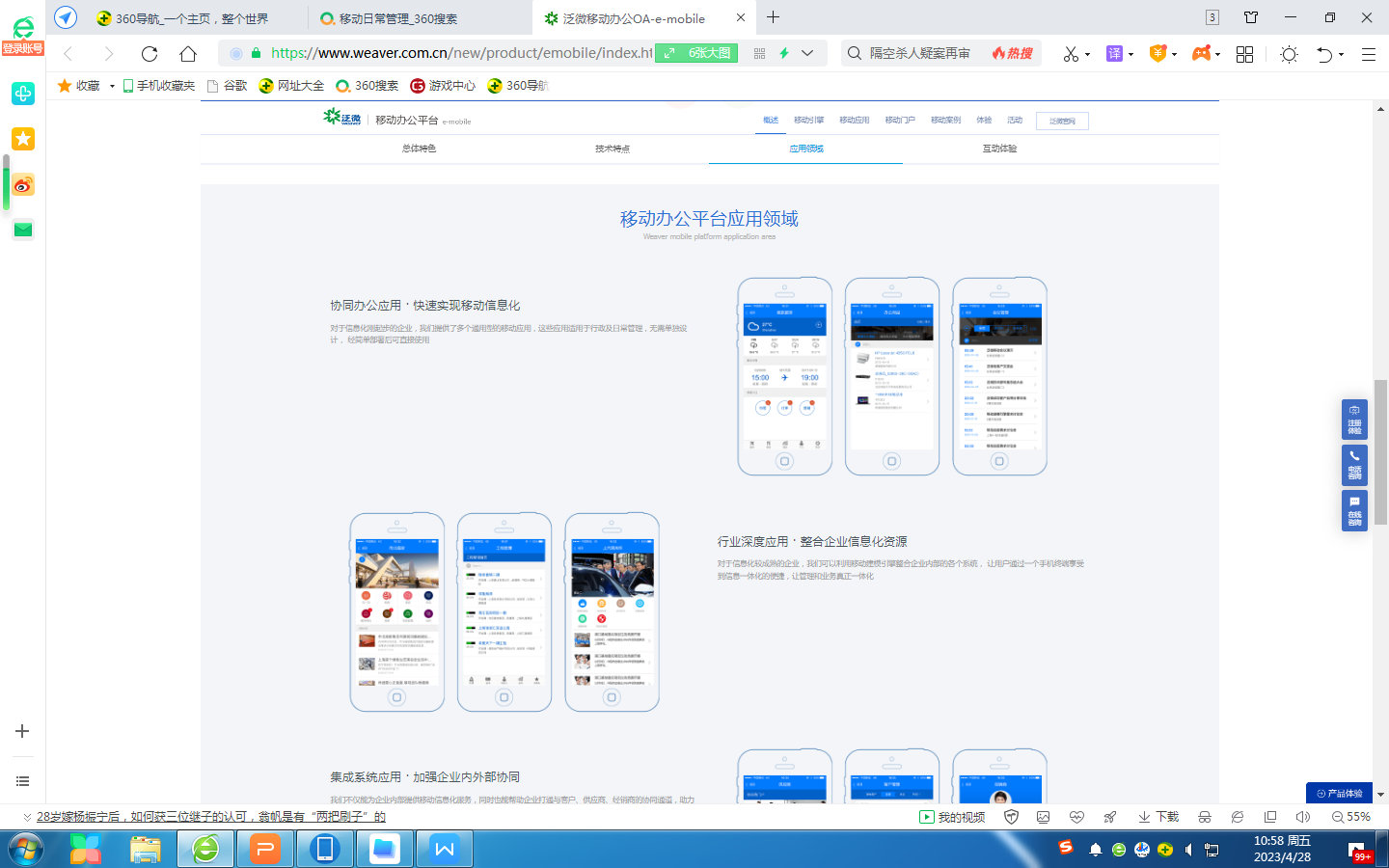Go to browser home page icon
The height and width of the screenshot is (868, 1389).
point(189,54)
